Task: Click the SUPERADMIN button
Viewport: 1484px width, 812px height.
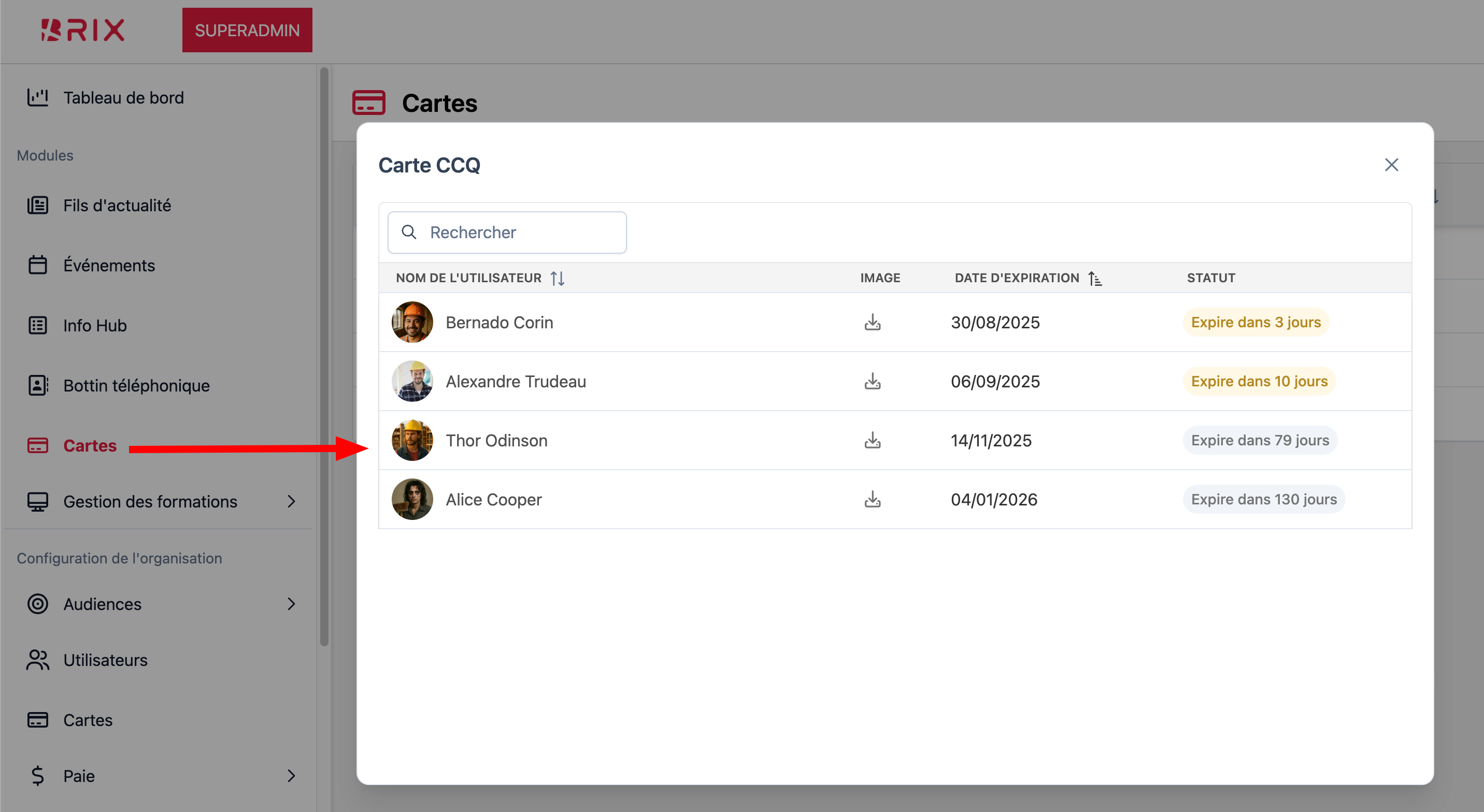Action: (x=247, y=30)
